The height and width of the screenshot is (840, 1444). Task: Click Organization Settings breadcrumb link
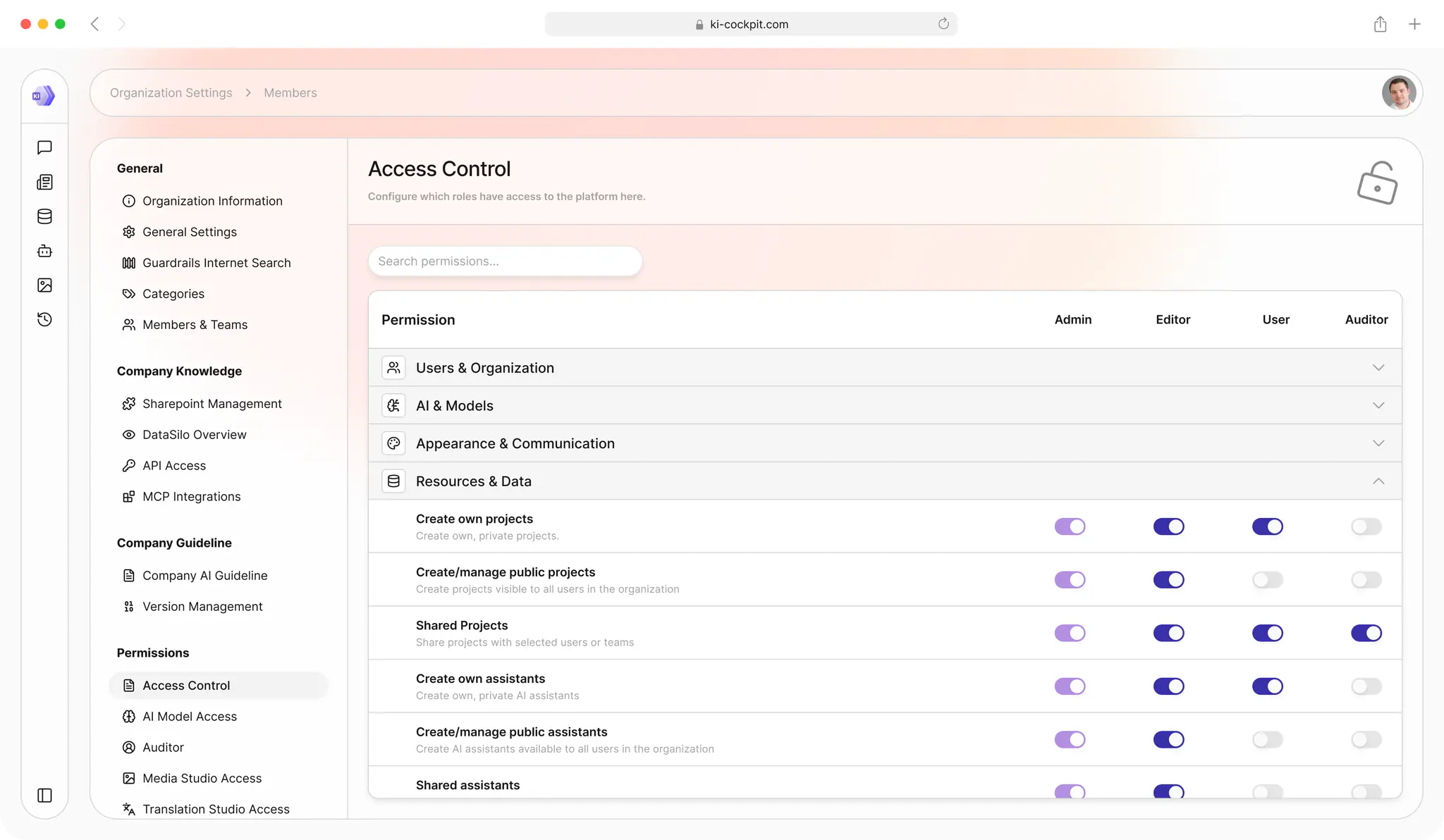click(171, 93)
